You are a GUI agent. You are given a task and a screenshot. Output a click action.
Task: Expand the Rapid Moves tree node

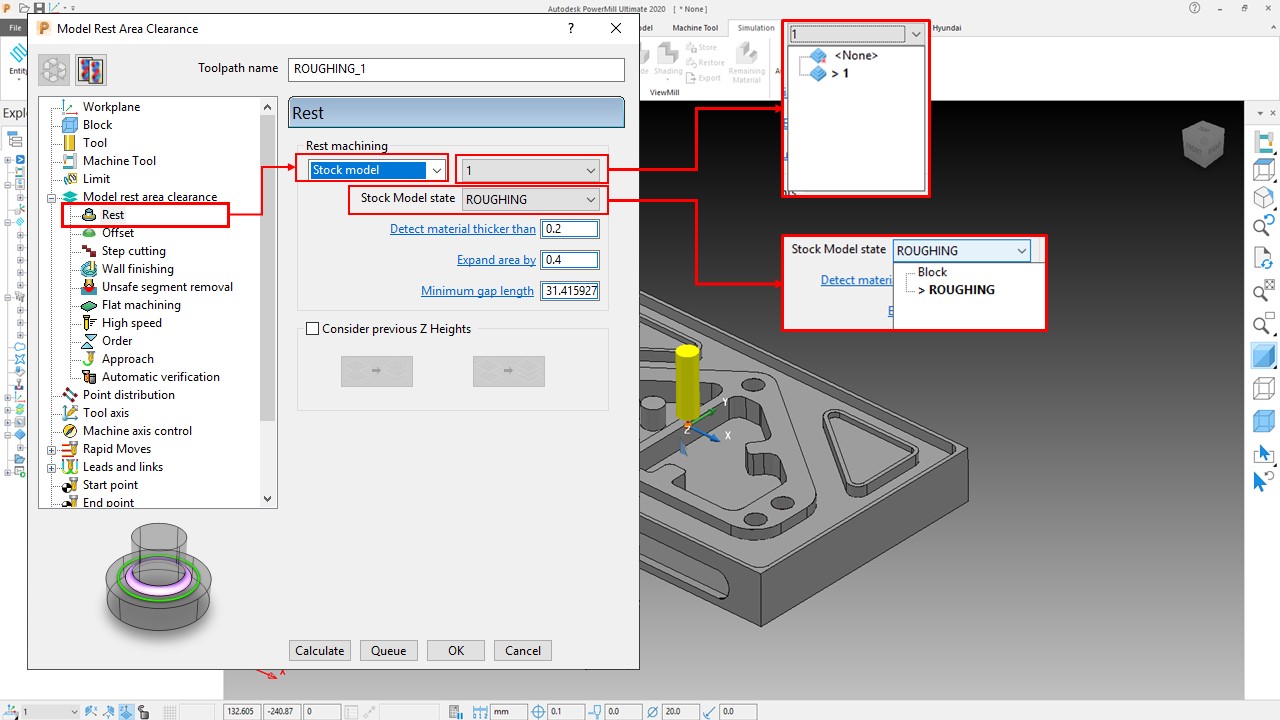point(51,448)
